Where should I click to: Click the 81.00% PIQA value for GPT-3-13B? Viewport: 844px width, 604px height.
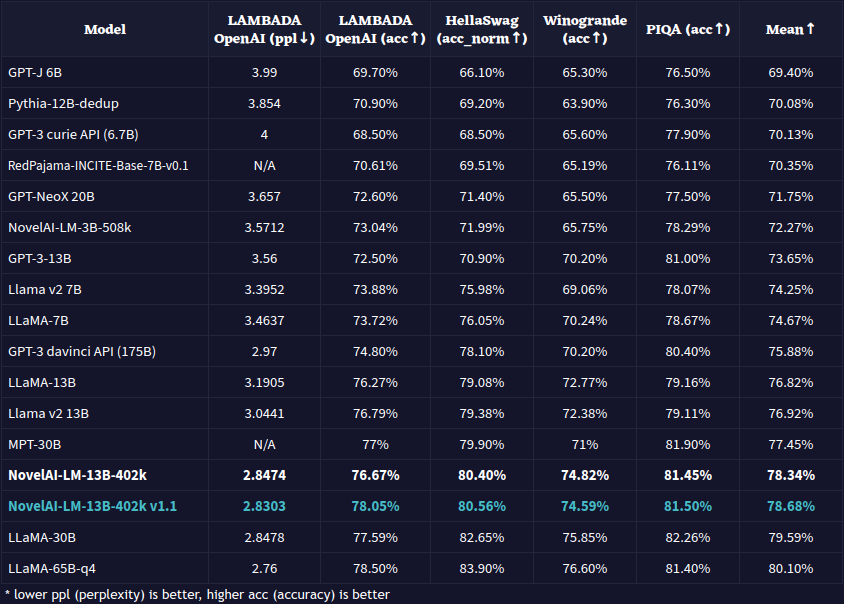coord(688,258)
